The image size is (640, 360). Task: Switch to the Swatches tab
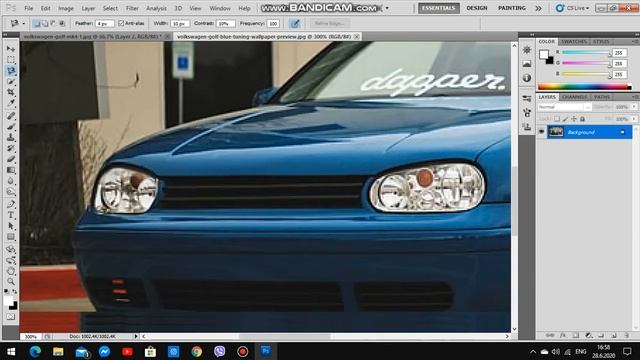tap(573, 42)
